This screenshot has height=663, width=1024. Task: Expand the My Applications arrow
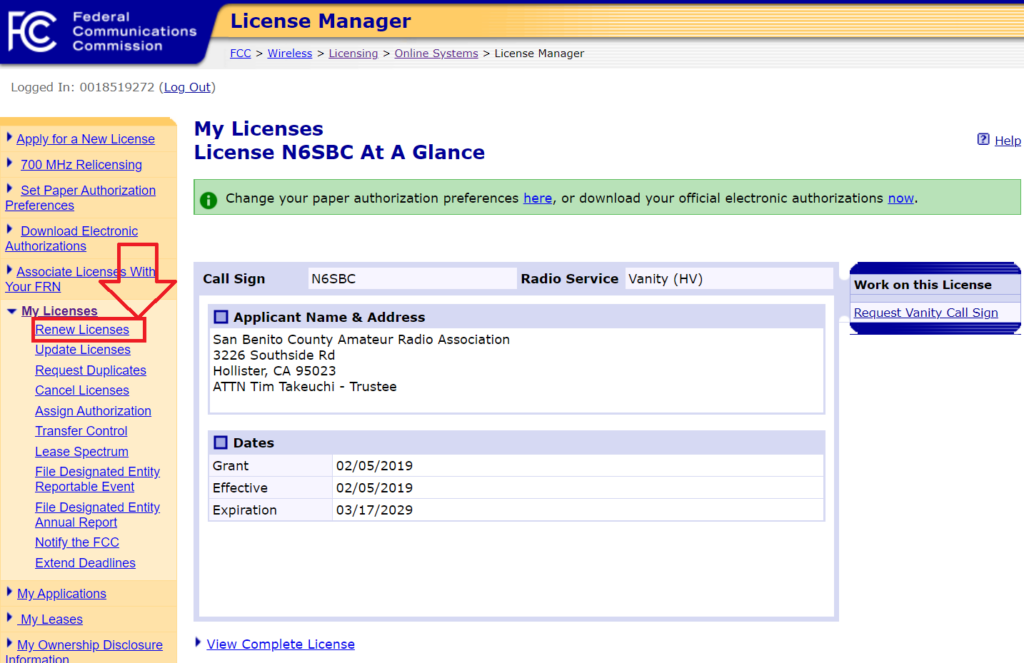tap(9, 592)
